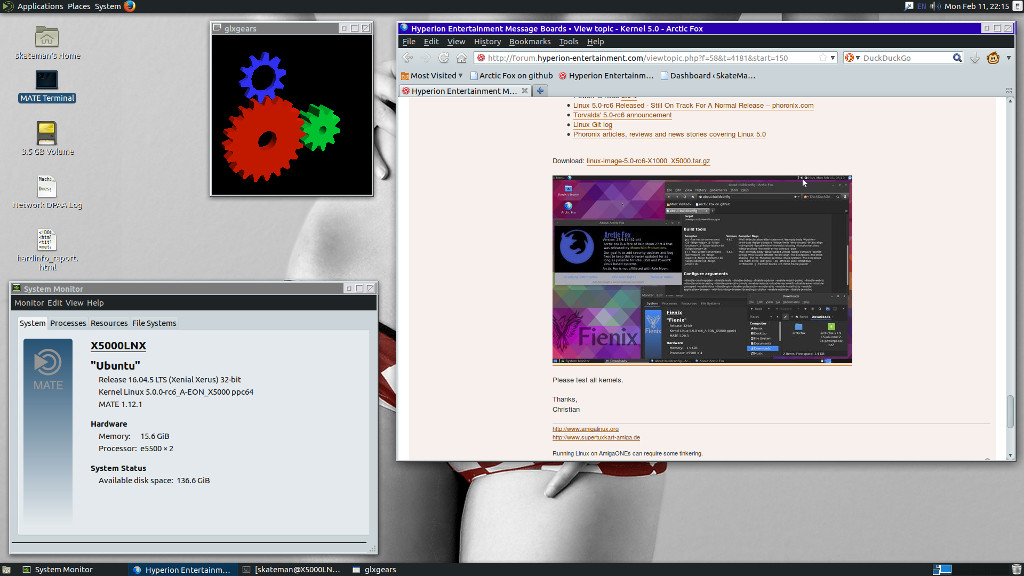1024x576 pixels.
Task: Click the Fienix desktop screenshot in the post
Action: (702, 269)
